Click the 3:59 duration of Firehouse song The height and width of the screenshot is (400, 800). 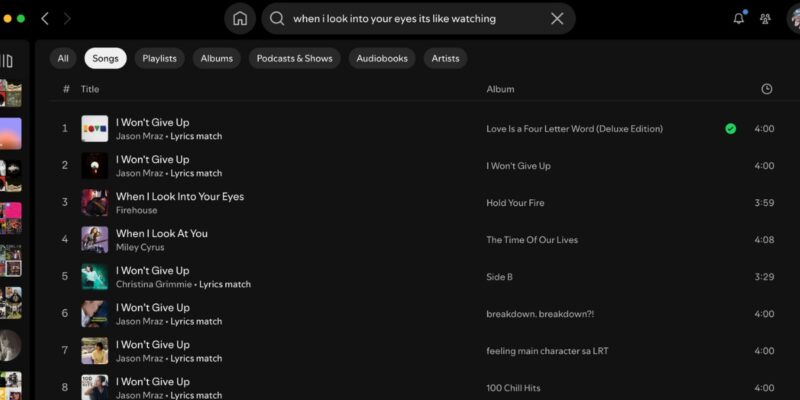764,203
